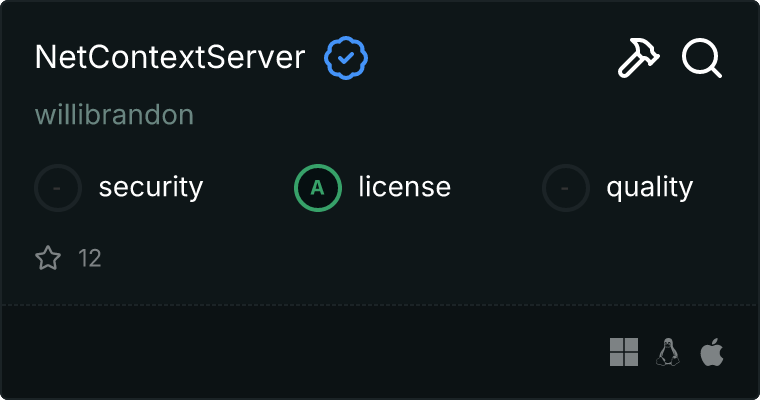
Task: Click the star icon
Action: point(48,259)
